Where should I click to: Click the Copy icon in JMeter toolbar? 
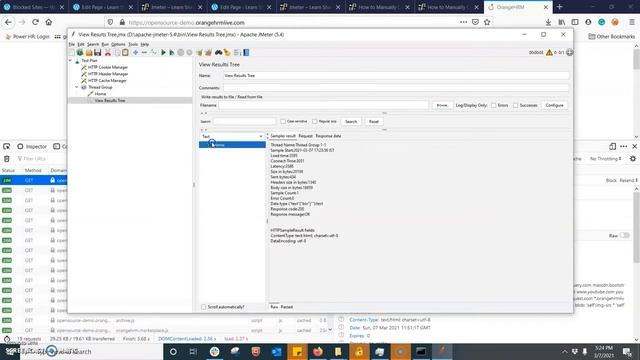click(117, 53)
